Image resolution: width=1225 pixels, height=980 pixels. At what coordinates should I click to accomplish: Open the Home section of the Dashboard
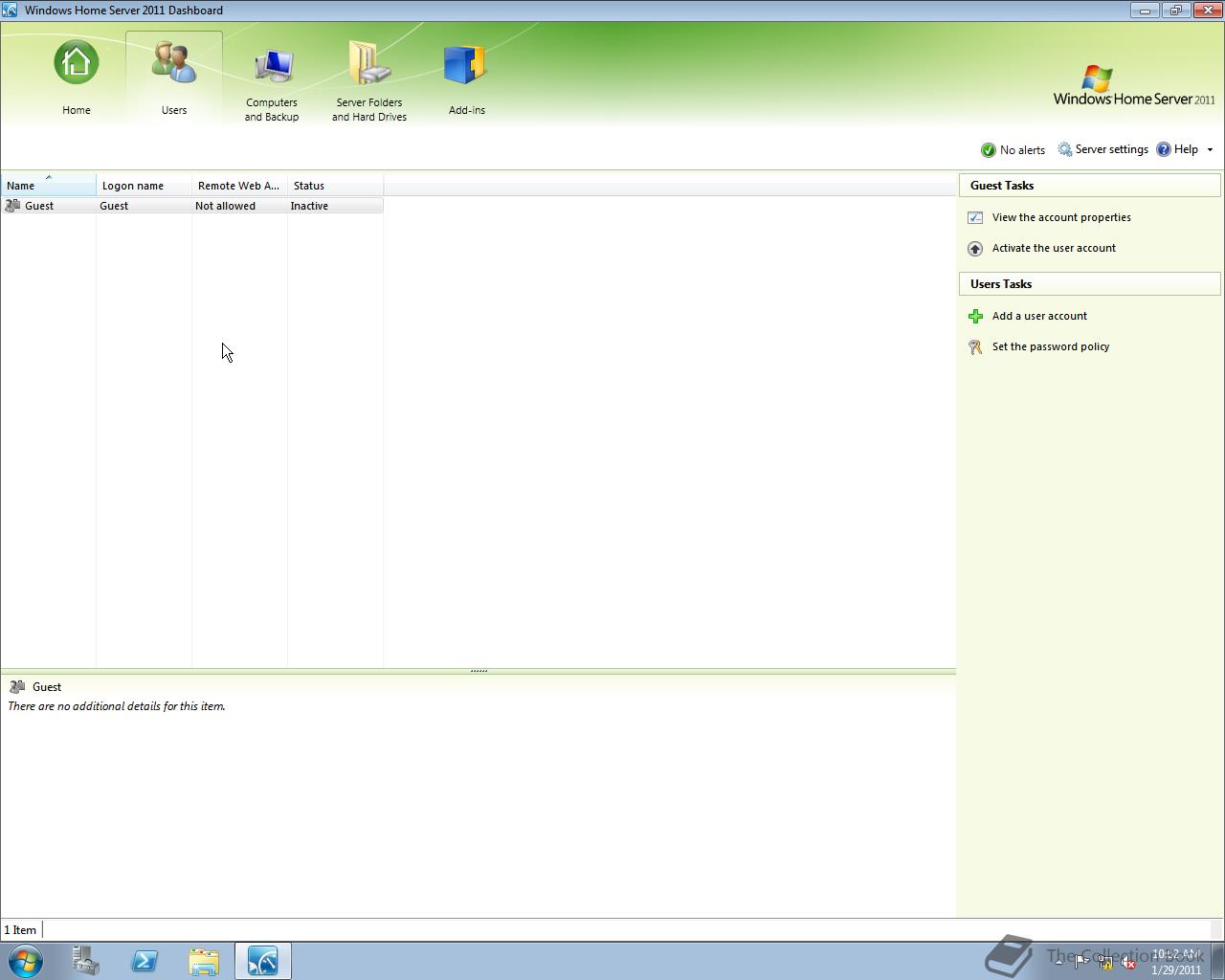tap(77, 77)
